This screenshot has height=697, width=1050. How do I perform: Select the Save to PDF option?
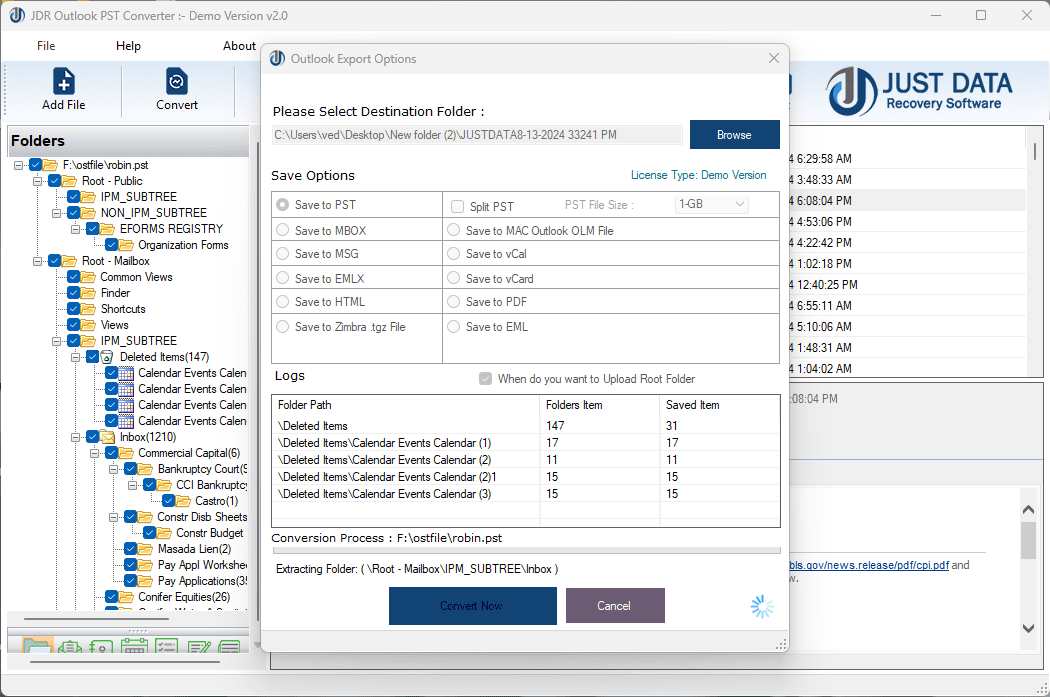[x=453, y=301]
